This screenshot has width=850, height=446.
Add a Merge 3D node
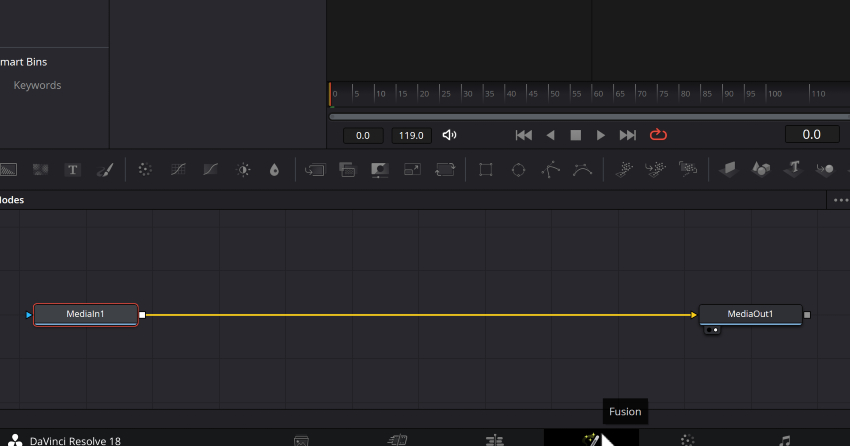pos(825,170)
